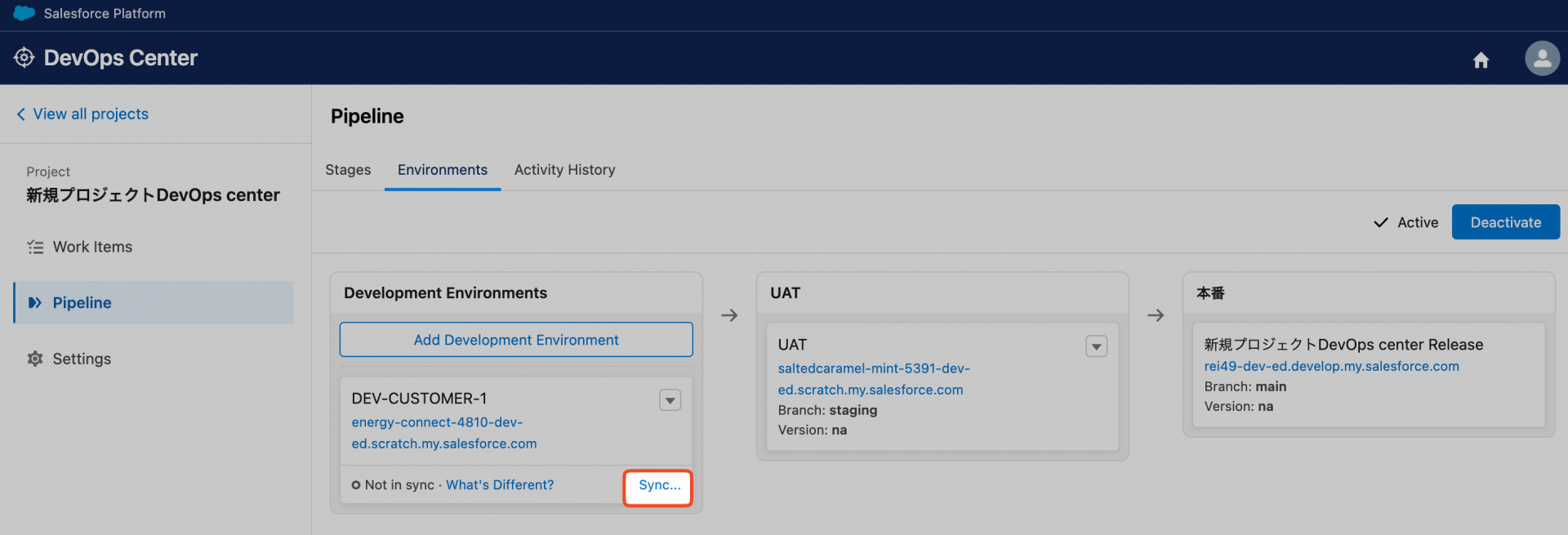
Task: Click Add Development Environment button
Action: tap(516, 340)
